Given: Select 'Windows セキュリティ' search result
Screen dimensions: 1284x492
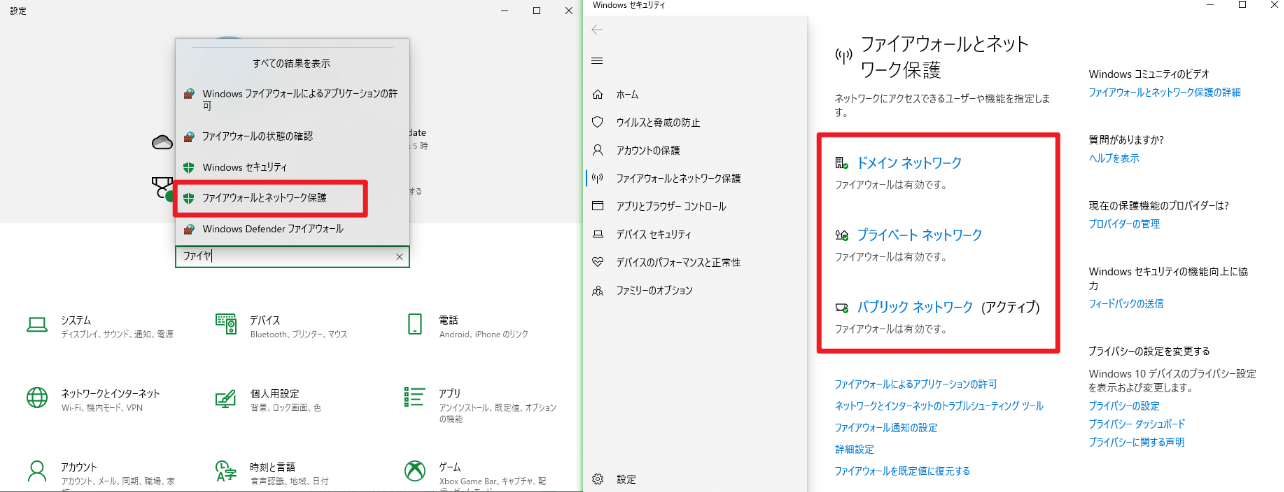Looking at the screenshot, I should tap(292, 167).
